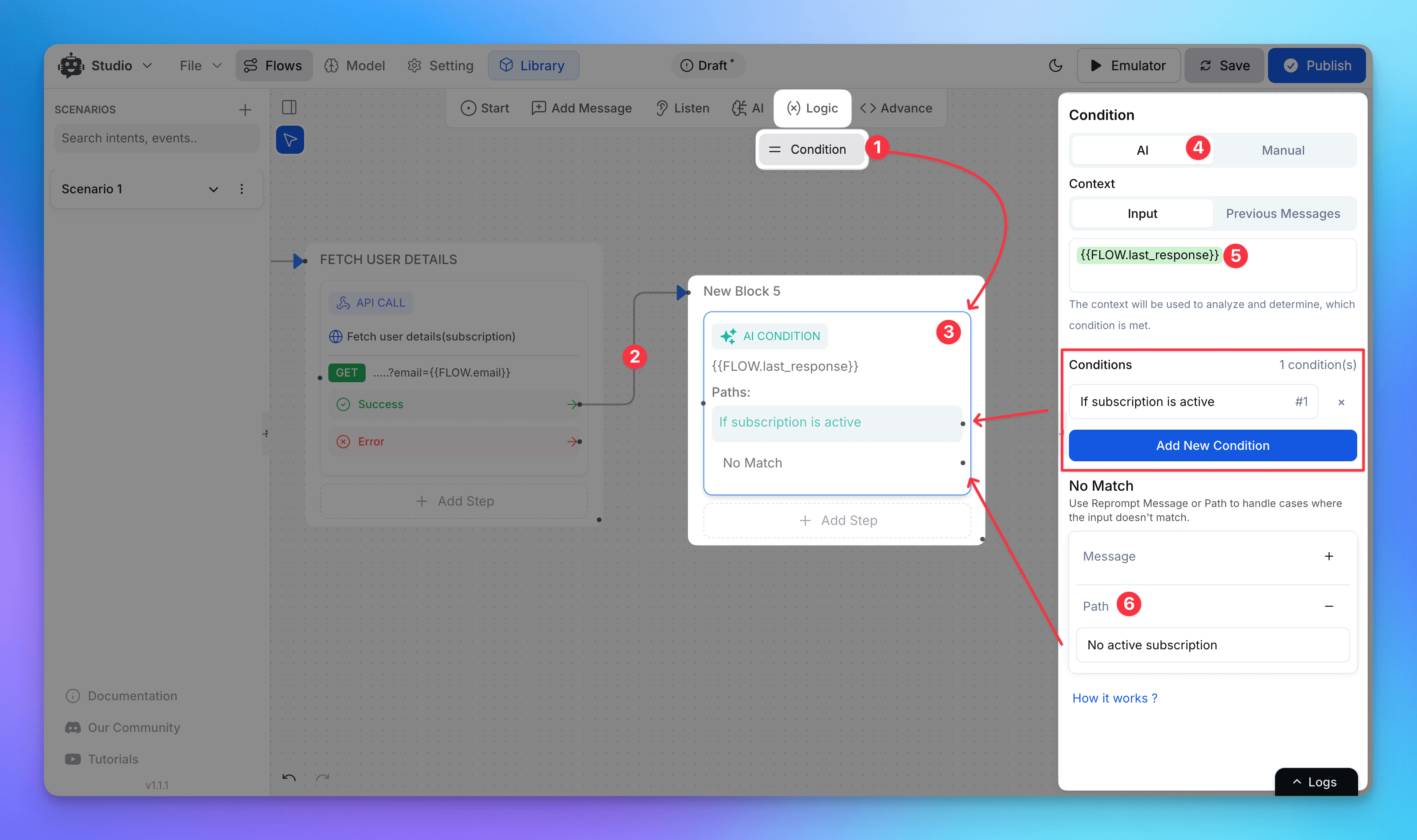Screen dimensions: 1417x840
Task: Save the current flow
Action: coord(1224,65)
